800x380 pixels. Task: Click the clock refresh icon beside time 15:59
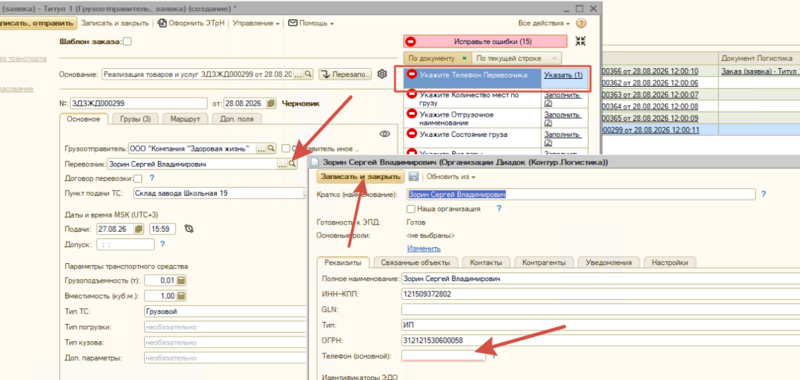click(x=189, y=229)
